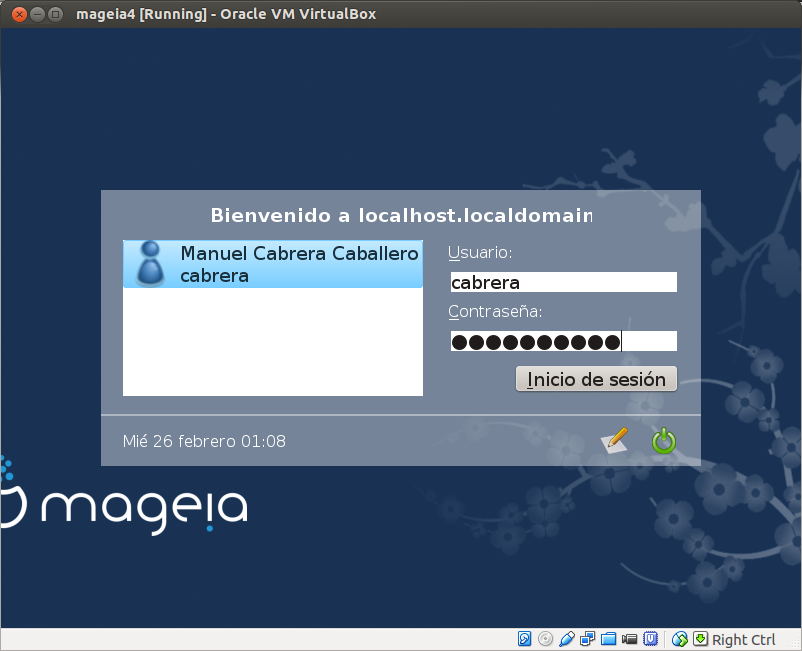Click the optical drive status icon
This screenshot has height=651, width=802.
pyautogui.click(x=545, y=638)
